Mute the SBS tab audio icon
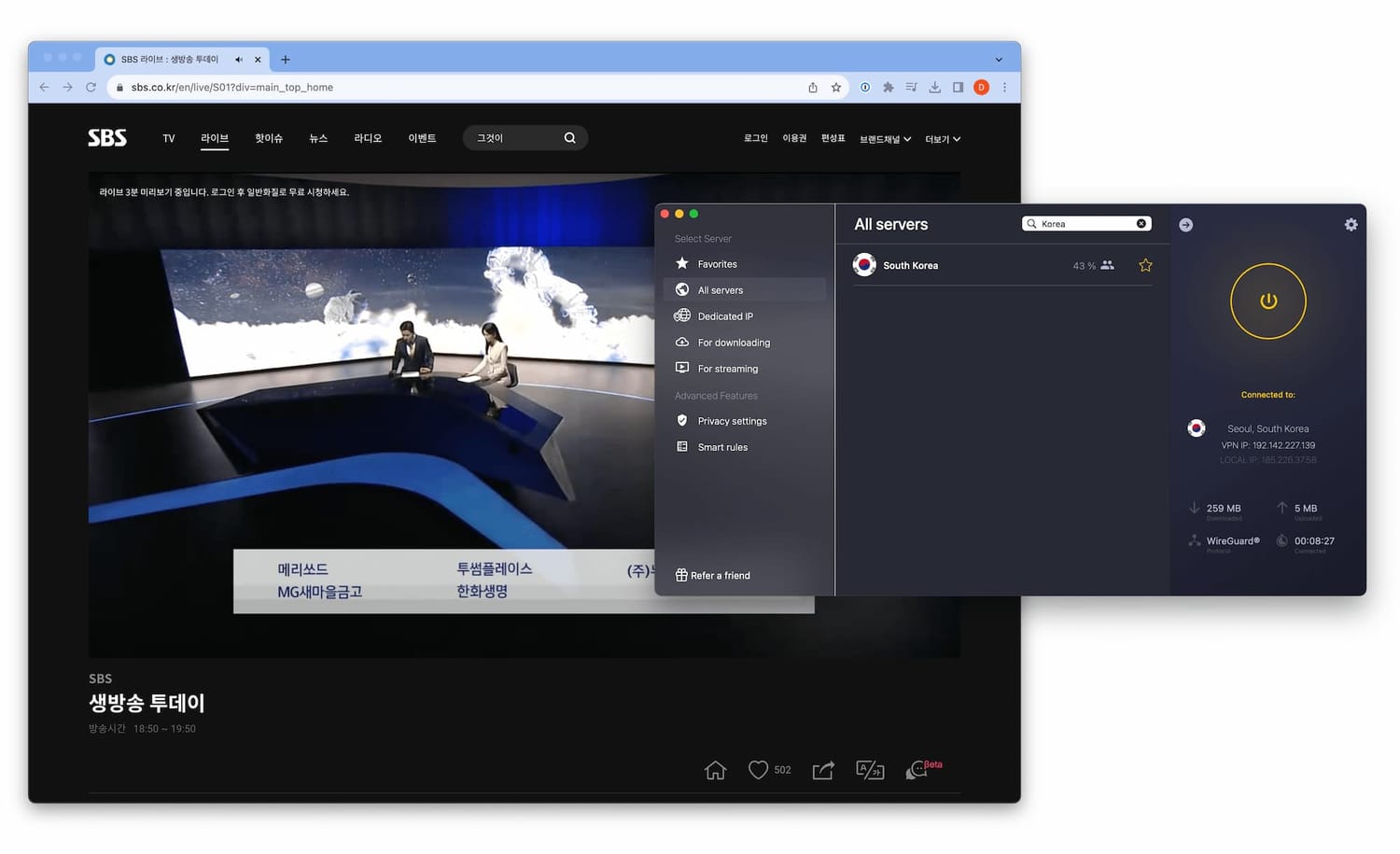1400x854 pixels. [x=239, y=59]
